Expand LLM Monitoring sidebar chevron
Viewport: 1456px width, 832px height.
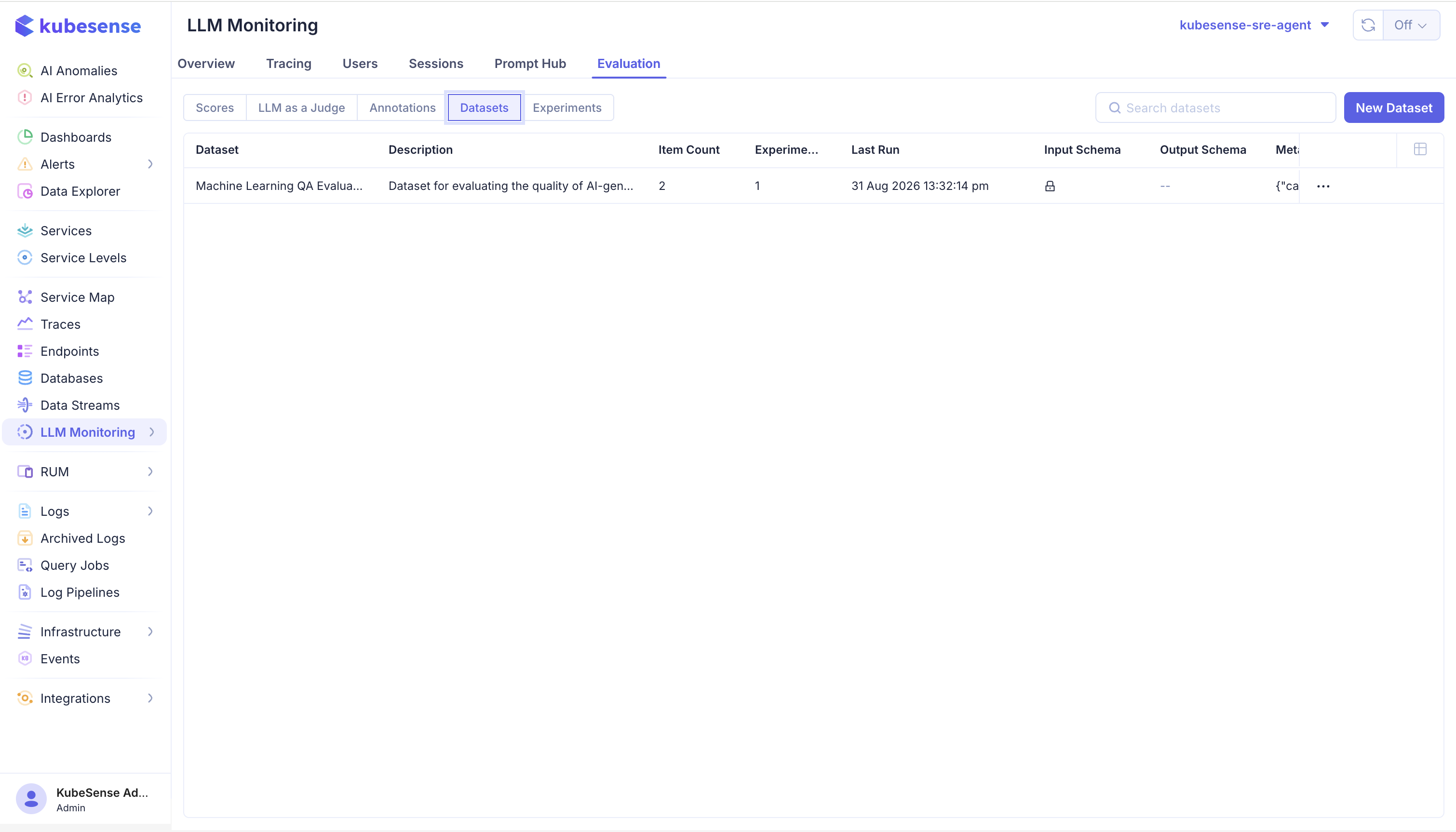click(x=151, y=432)
